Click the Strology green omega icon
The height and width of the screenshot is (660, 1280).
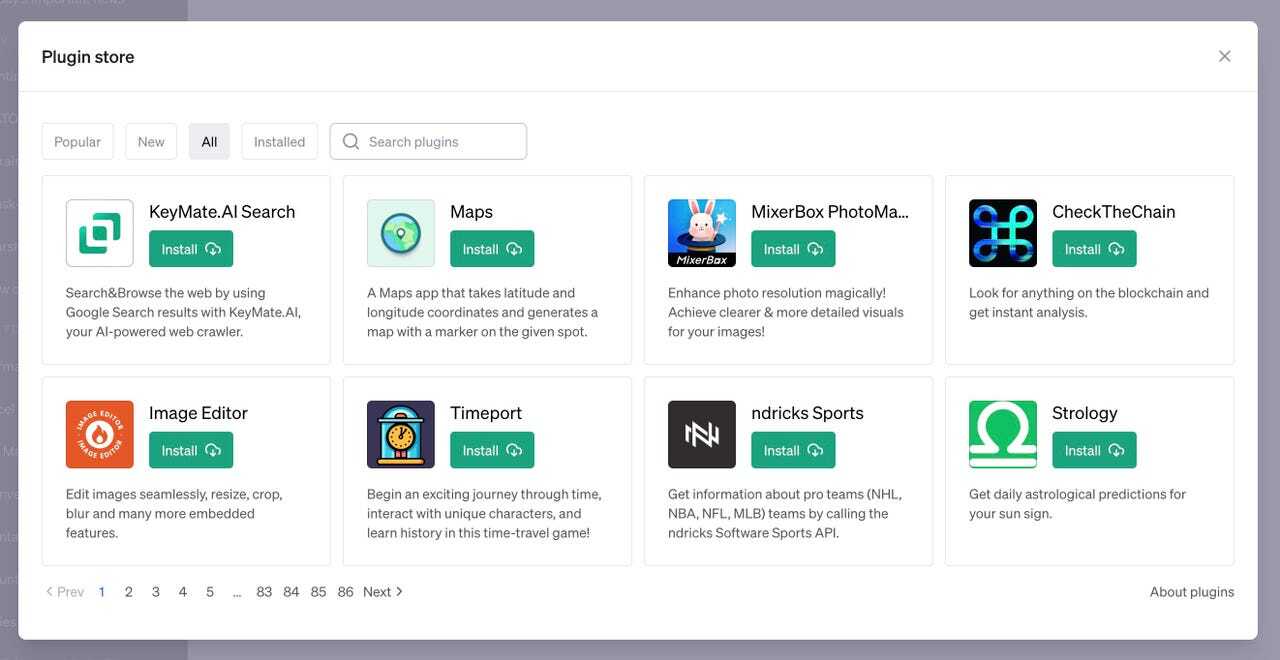[1003, 434]
